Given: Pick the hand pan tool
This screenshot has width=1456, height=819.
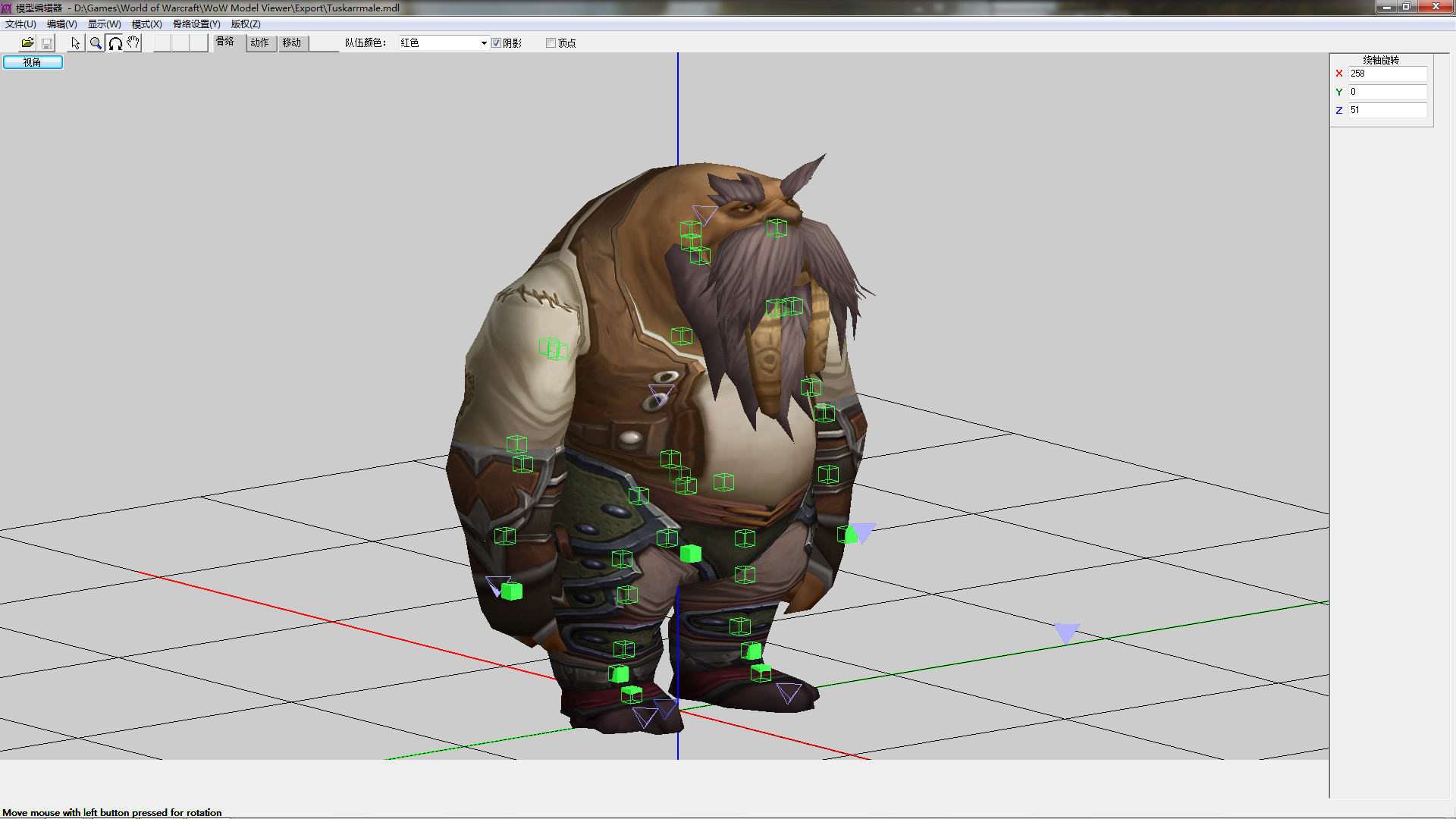Looking at the screenshot, I should click(x=133, y=43).
